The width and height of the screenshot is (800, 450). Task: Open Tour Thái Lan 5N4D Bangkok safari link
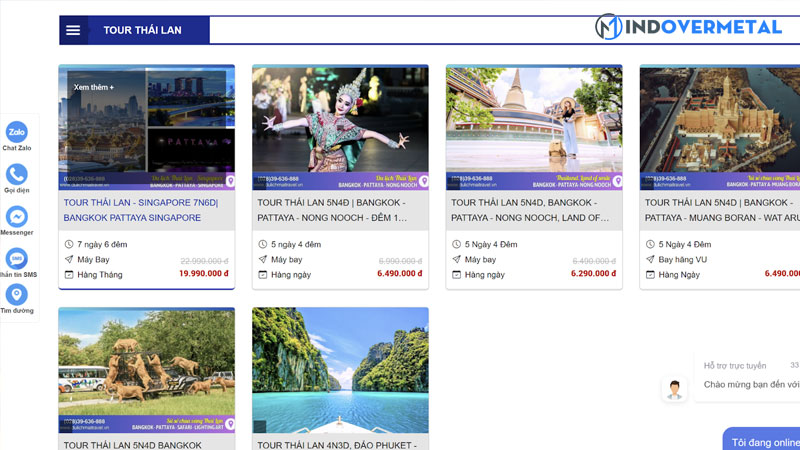pos(133,445)
